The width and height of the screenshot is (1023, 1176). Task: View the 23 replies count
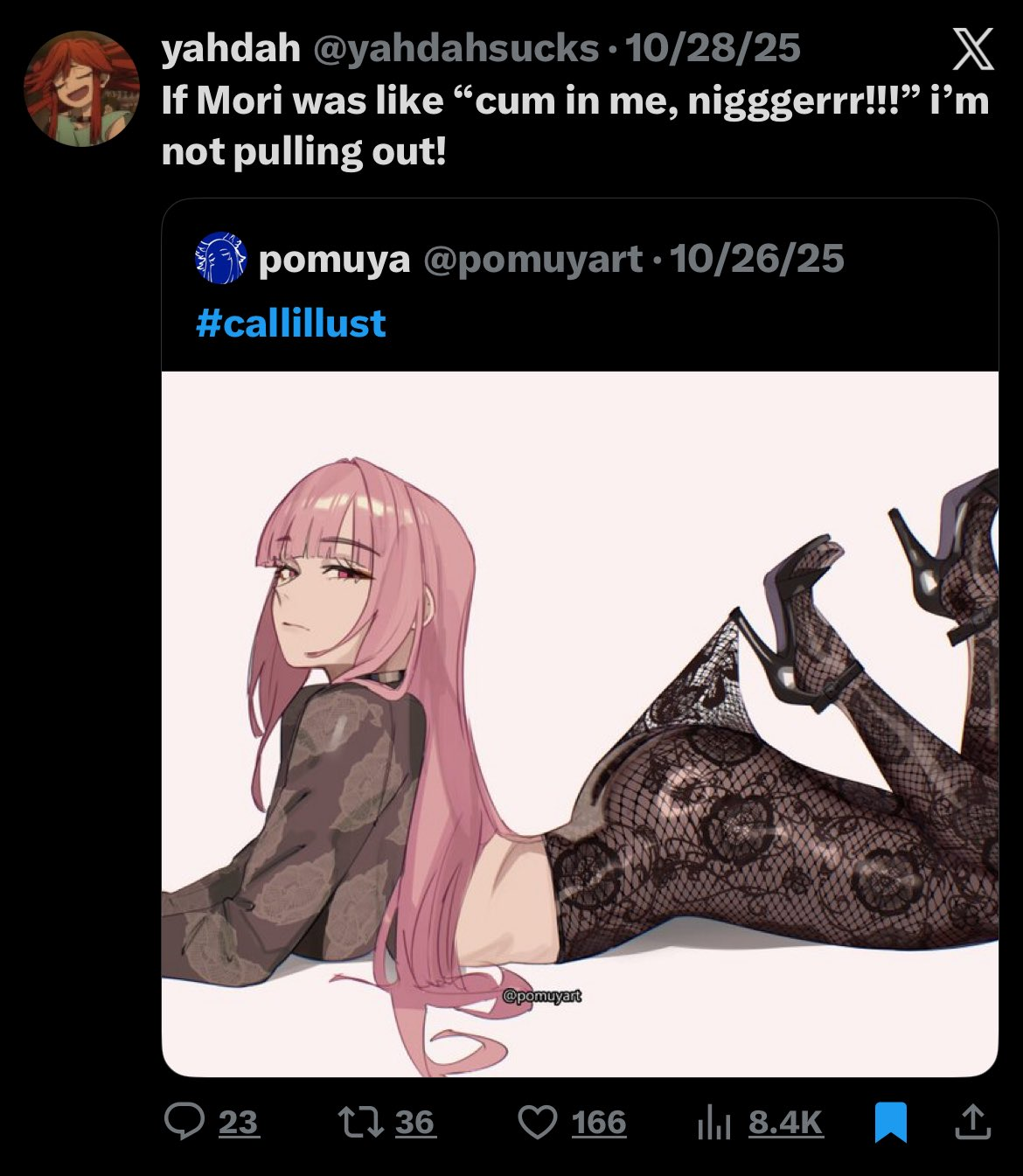pos(239,1123)
